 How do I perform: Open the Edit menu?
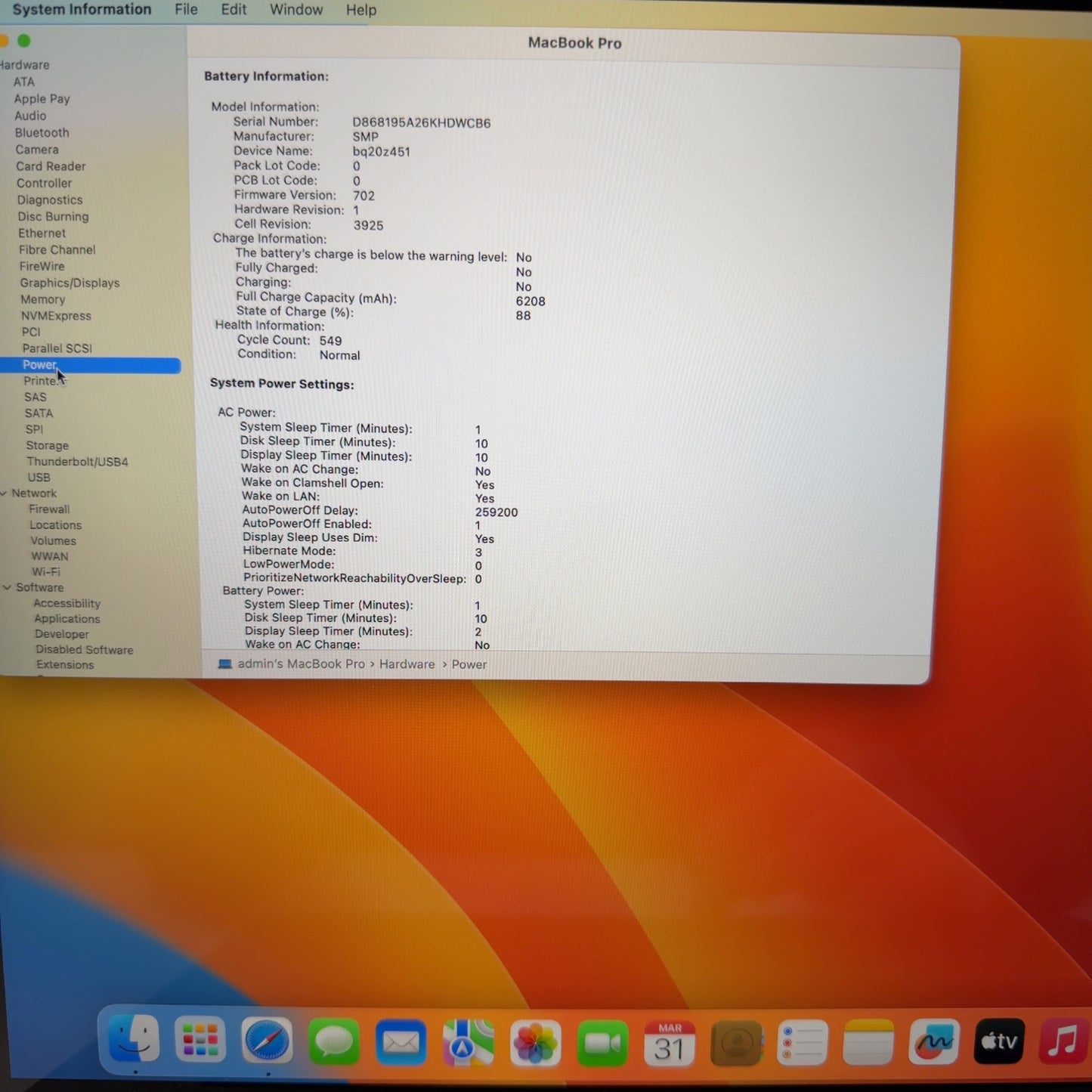[233, 10]
